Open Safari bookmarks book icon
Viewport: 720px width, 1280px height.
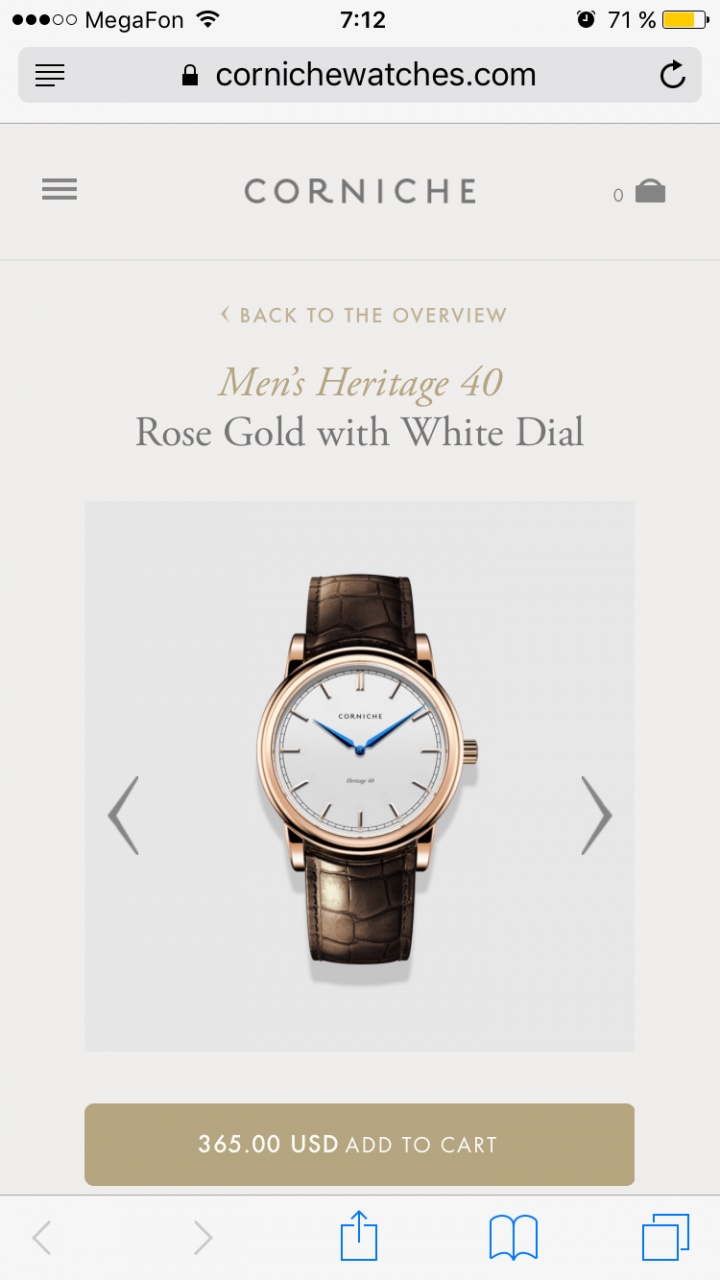pos(513,1238)
